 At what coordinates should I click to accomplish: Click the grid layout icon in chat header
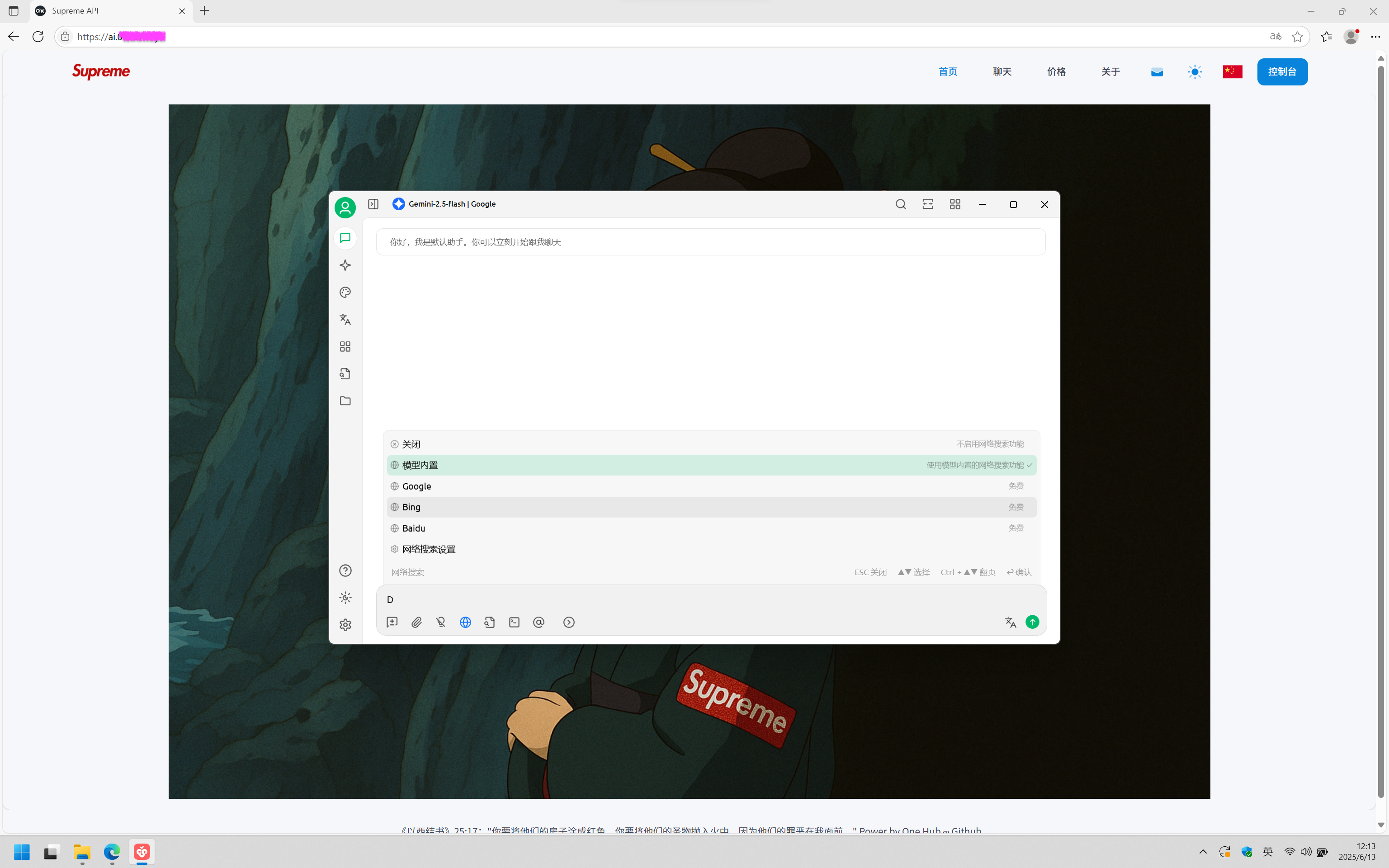pos(955,204)
